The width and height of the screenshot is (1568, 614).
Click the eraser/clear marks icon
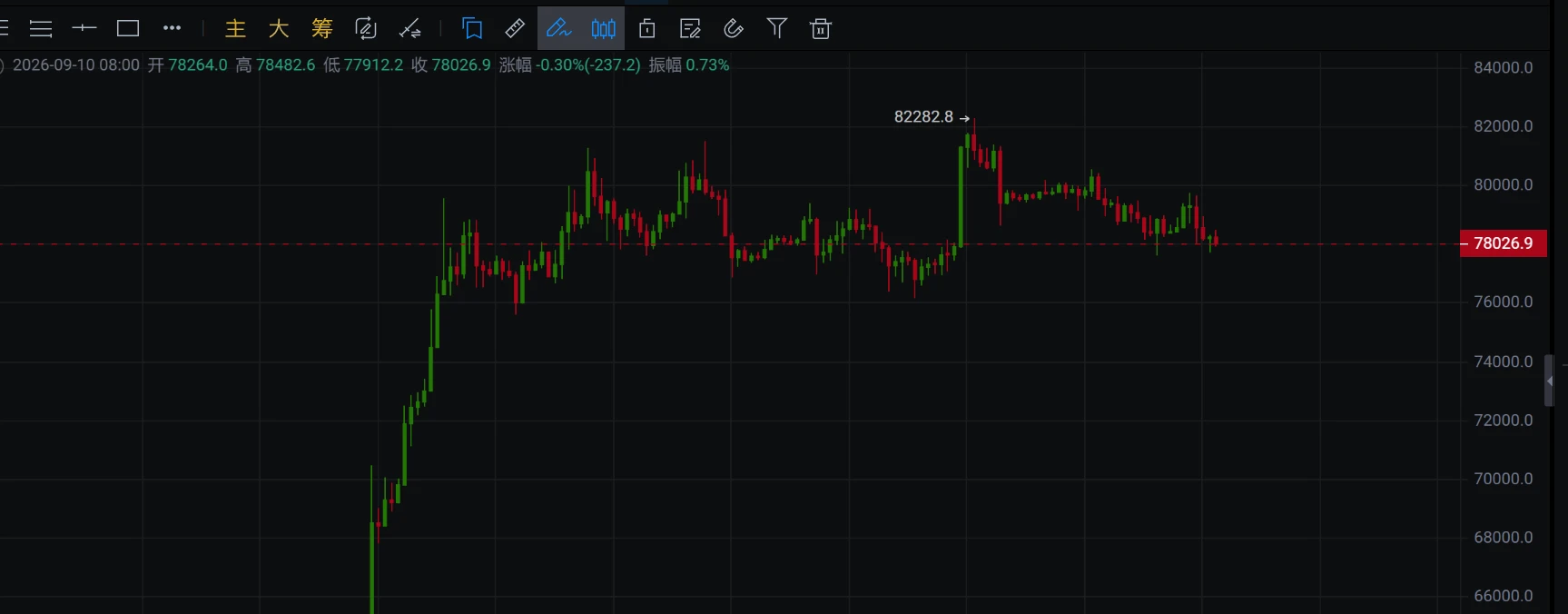click(x=734, y=29)
